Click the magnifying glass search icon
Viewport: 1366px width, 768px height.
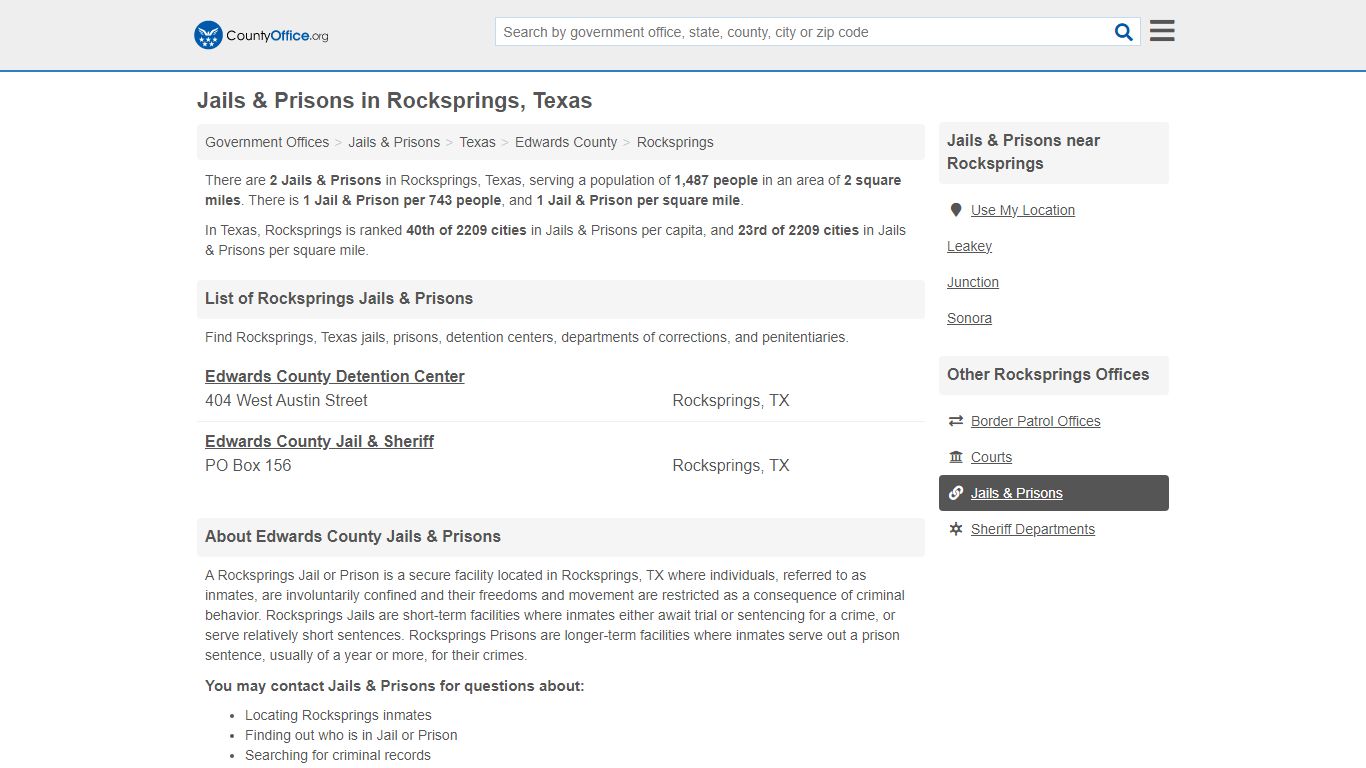[x=1124, y=32]
